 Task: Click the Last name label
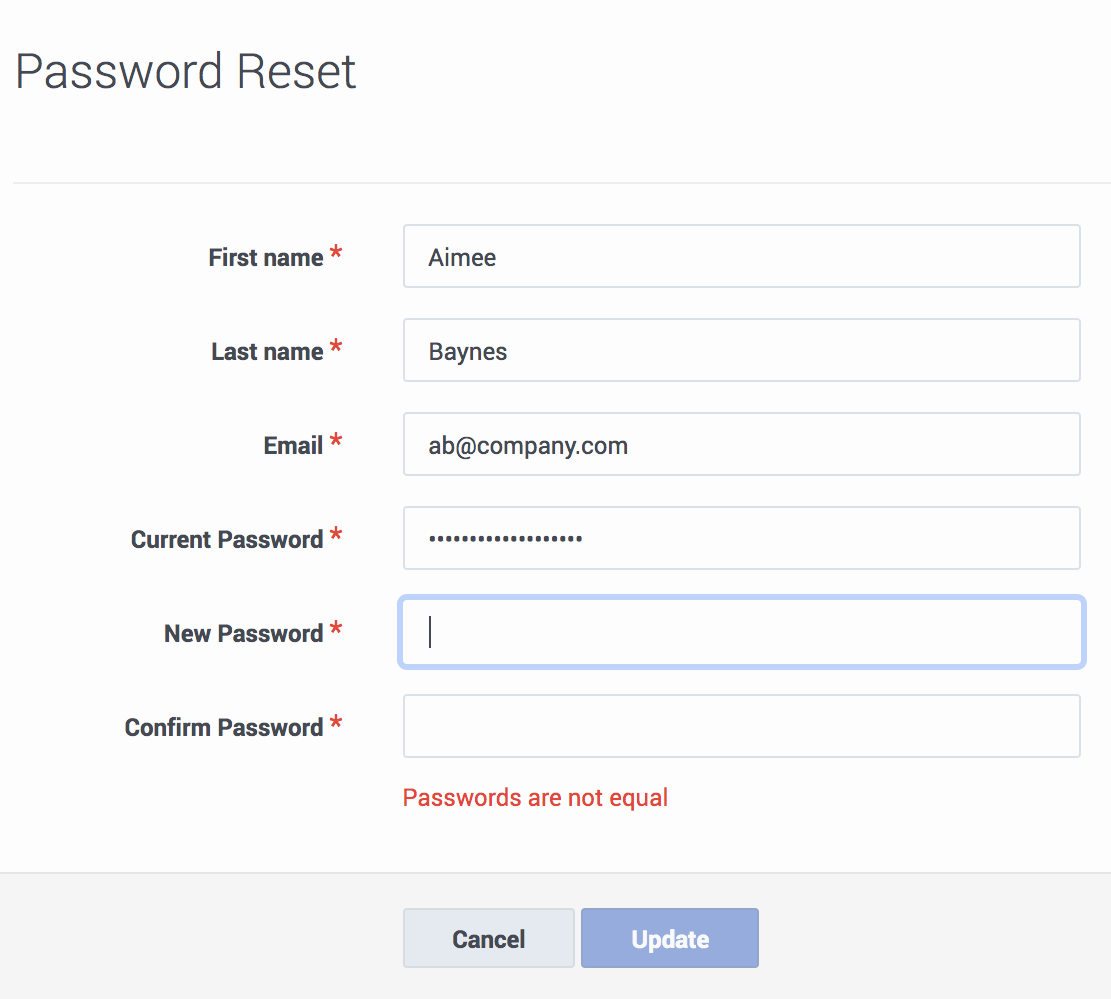coord(267,351)
